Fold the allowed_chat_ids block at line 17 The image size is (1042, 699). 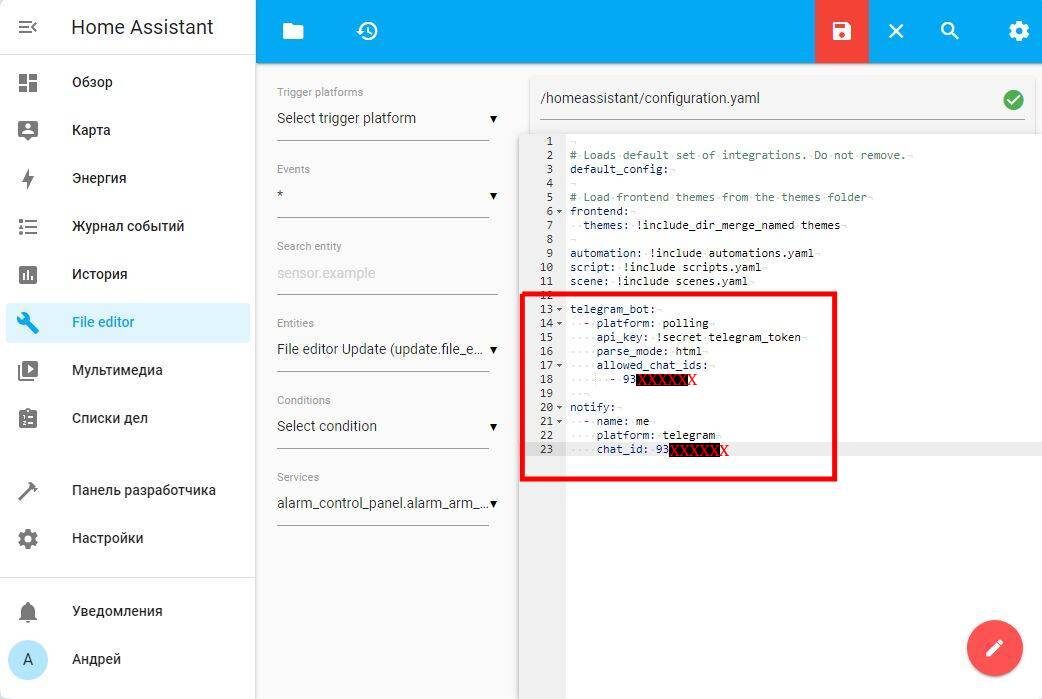(560, 365)
